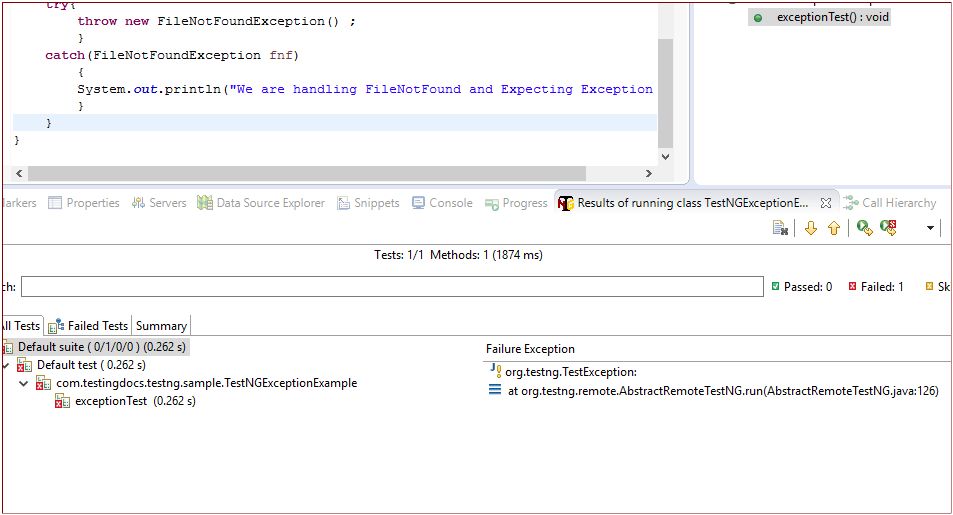Screen dimensions: 953x515
Task: Switch to the All Tests tab
Action: pos(22,326)
